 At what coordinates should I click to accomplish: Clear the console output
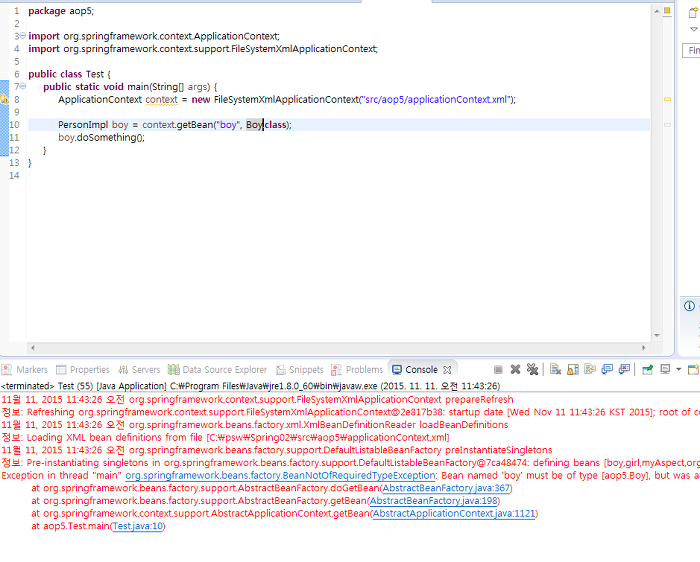point(555,370)
